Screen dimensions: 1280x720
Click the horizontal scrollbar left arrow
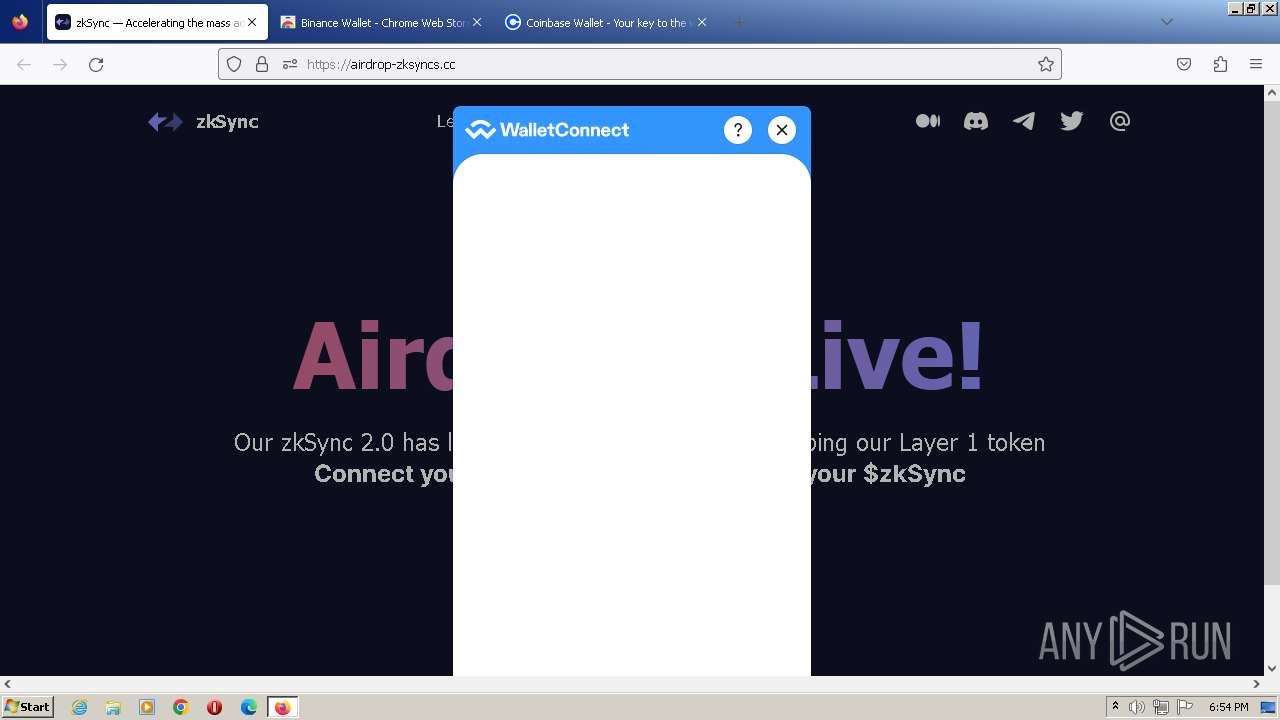8,684
